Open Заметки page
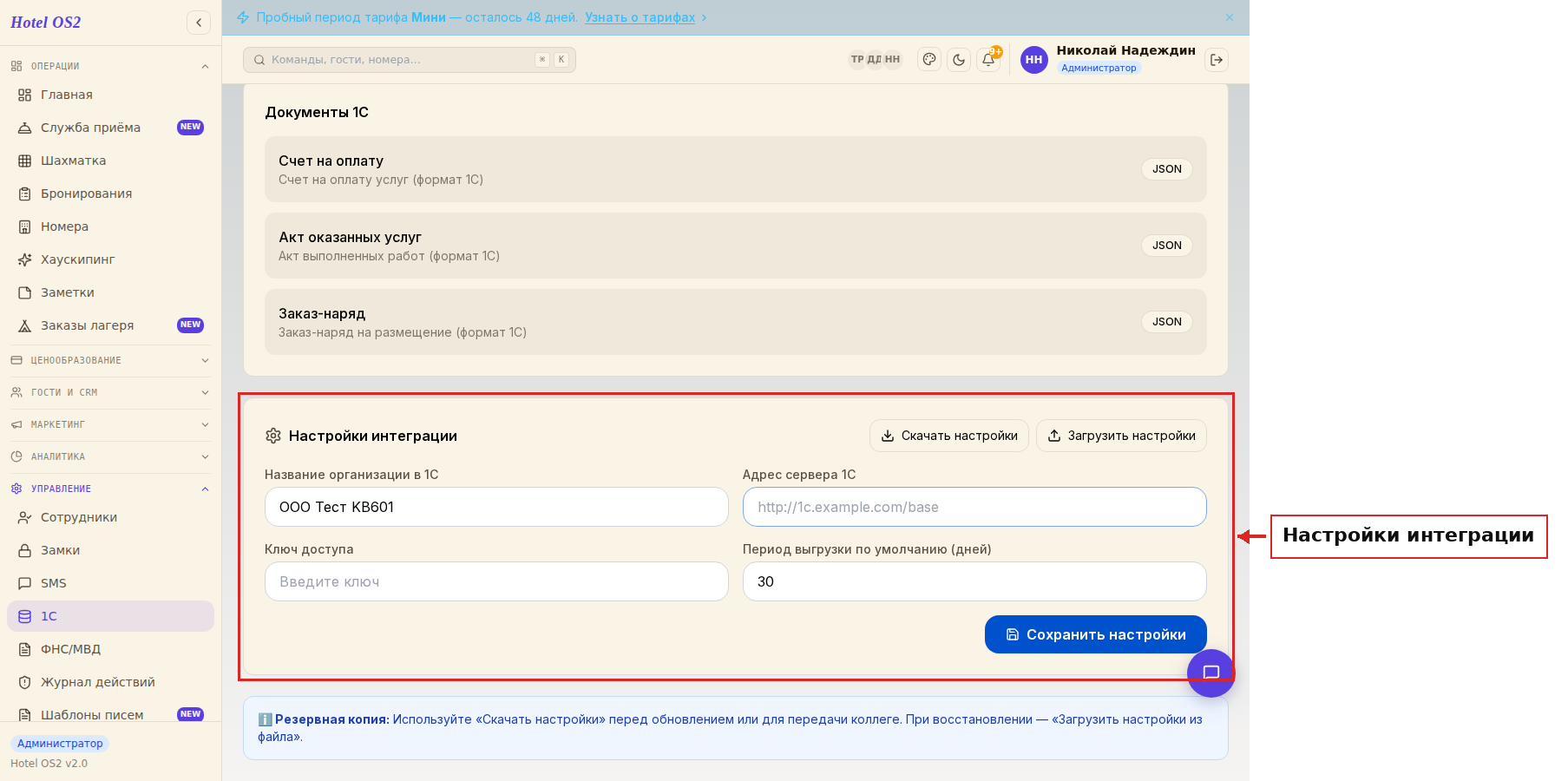 110,292
